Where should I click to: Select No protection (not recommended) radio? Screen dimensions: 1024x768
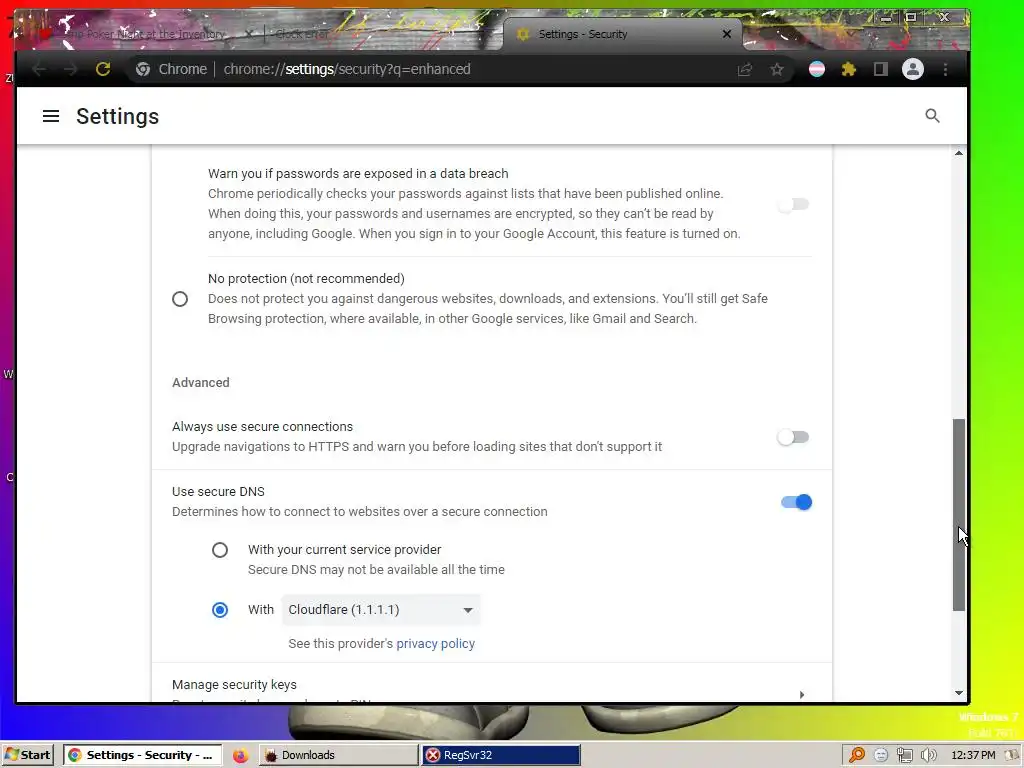(x=180, y=299)
